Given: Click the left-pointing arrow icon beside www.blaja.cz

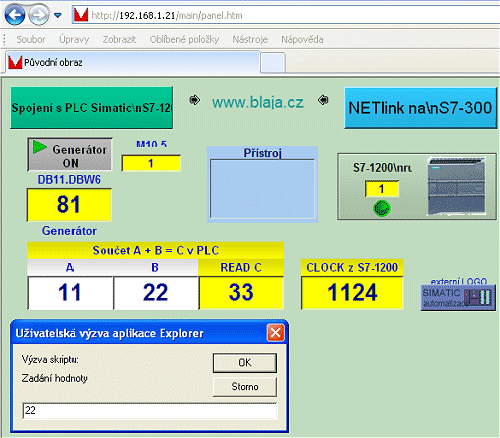Looking at the screenshot, I should [x=323, y=100].
